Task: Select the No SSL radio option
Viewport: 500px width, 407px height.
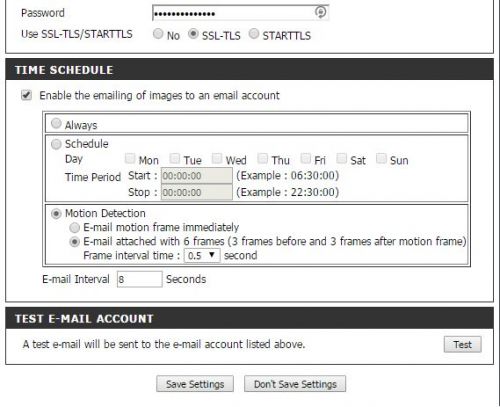Action: [158, 33]
